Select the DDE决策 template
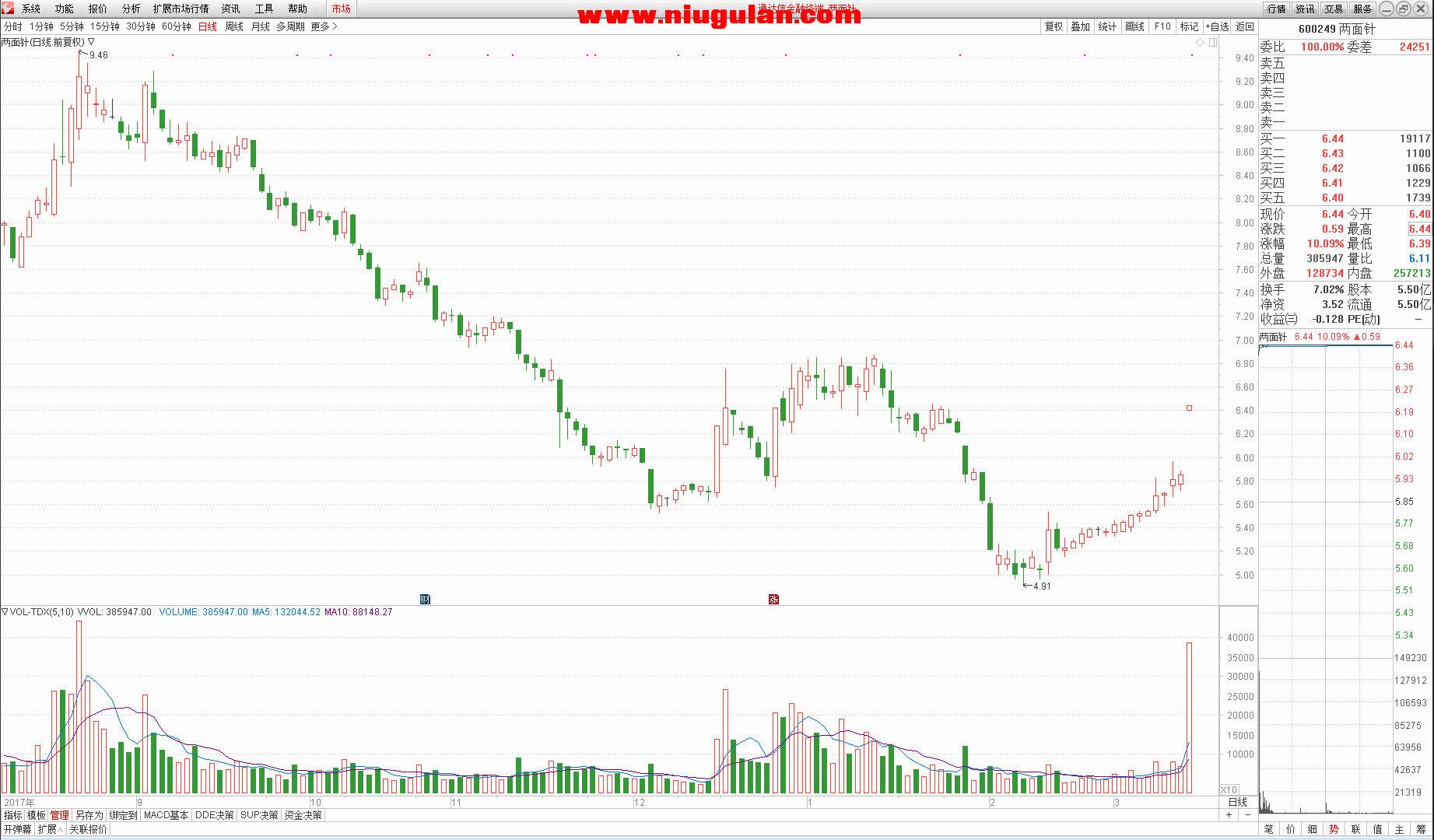This screenshot has height=840, width=1434. (x=215, y=815)
